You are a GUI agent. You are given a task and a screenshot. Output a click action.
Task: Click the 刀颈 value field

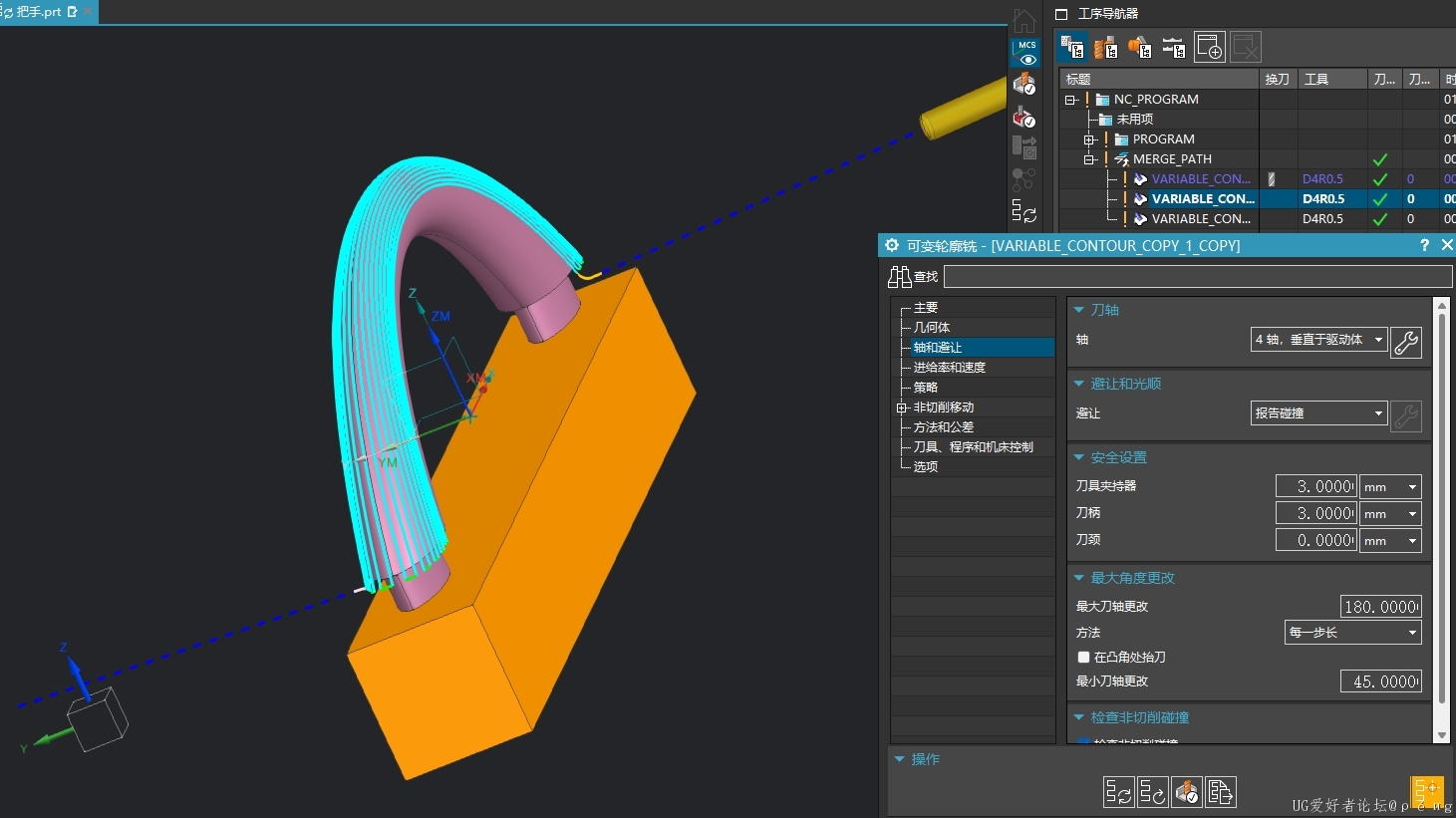[1316, 540]
